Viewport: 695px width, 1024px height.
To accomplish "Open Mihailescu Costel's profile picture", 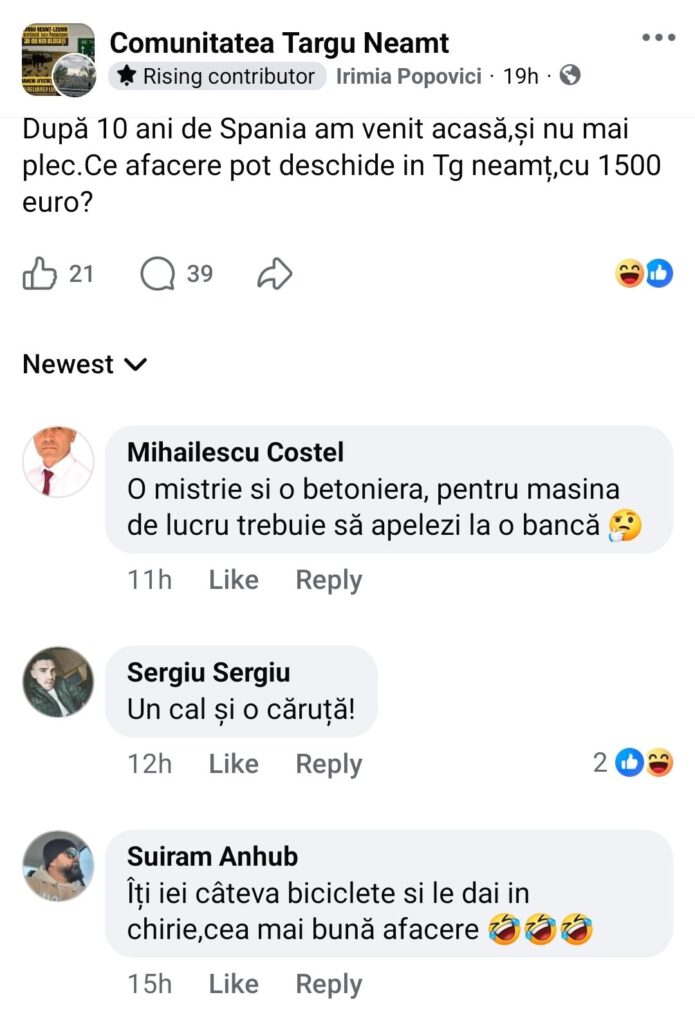I will pos(58,462).
